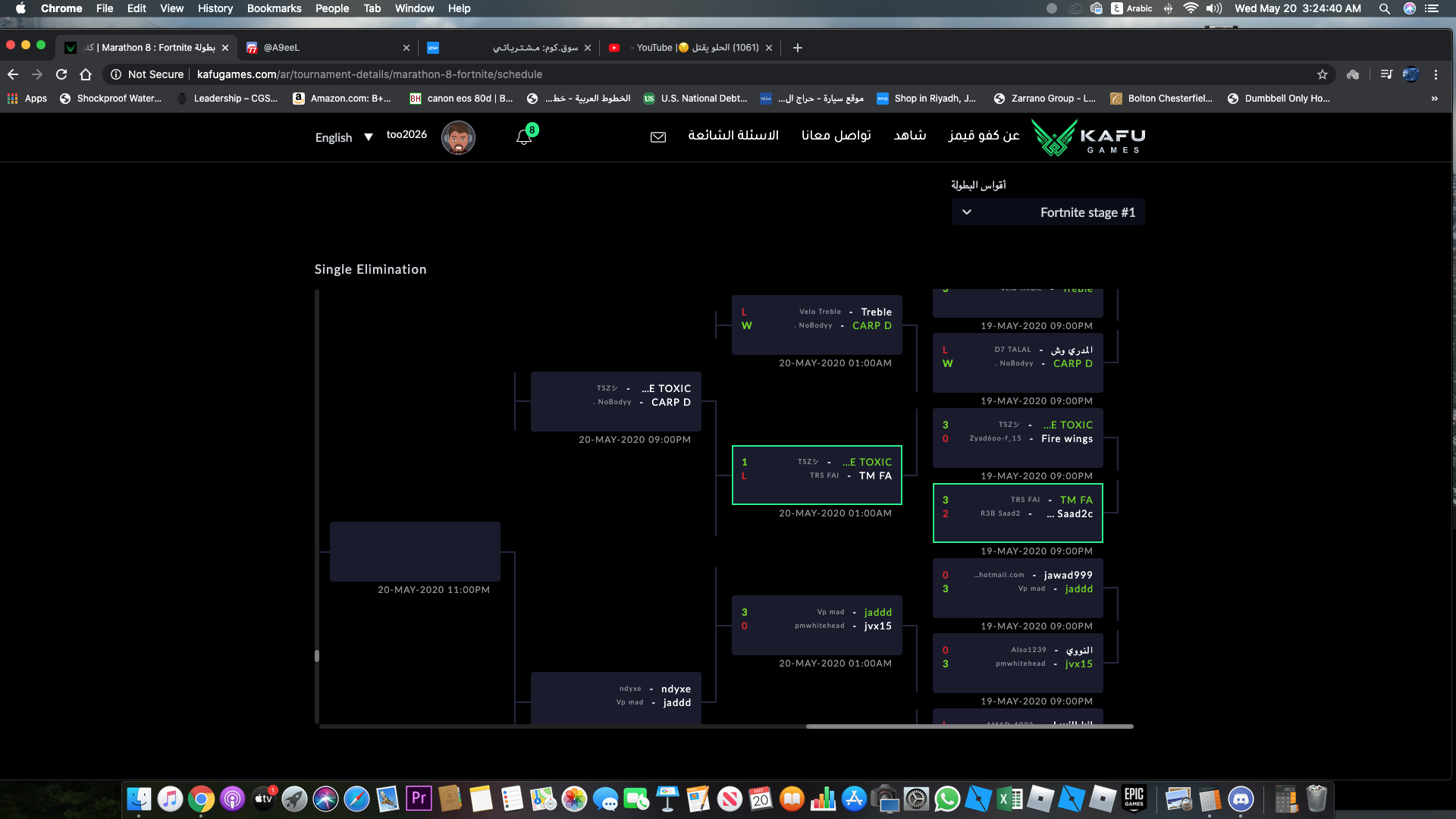The height and width of the screenshot is (819, 1456).
Task: Select the jawad999 vs jaddd match
Action: pyautogui.click(x=1018, y=588)
